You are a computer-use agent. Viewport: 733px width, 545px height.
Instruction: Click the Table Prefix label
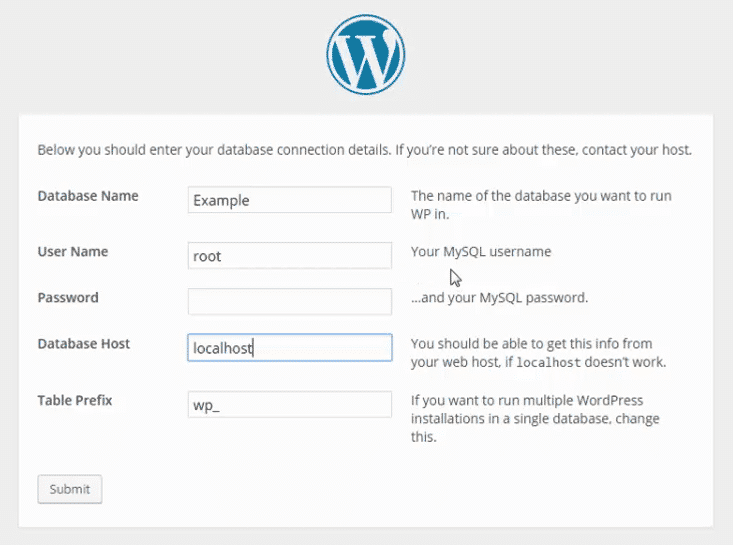[x=75, y=401]
